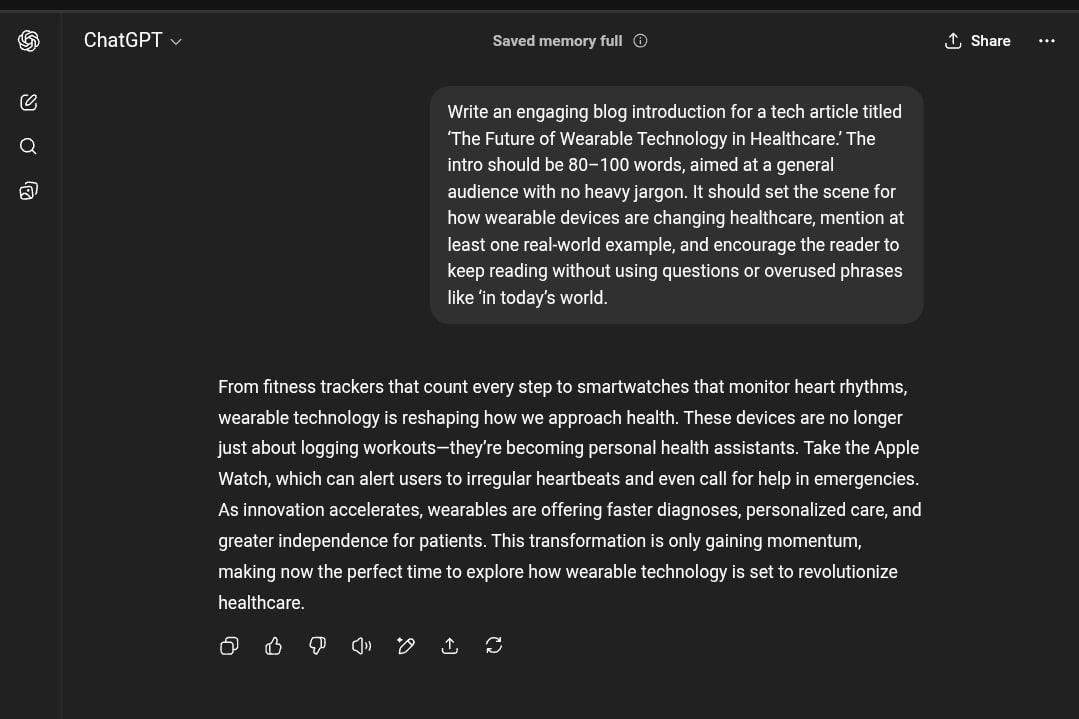Regenerate the response with the refresh icon

493,645
